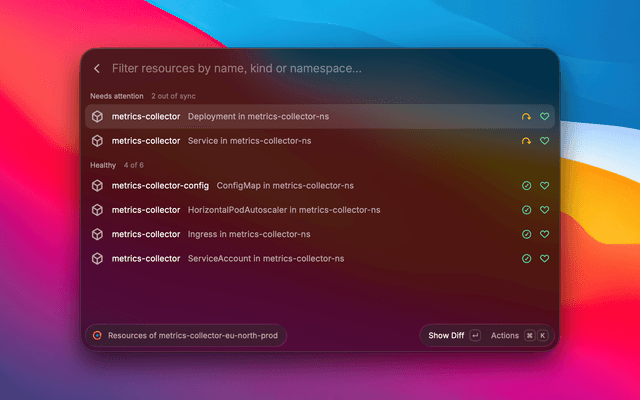Click the cube icon of metrics-collector-config
The image size is (640, 400).
[x=97, y=186]
